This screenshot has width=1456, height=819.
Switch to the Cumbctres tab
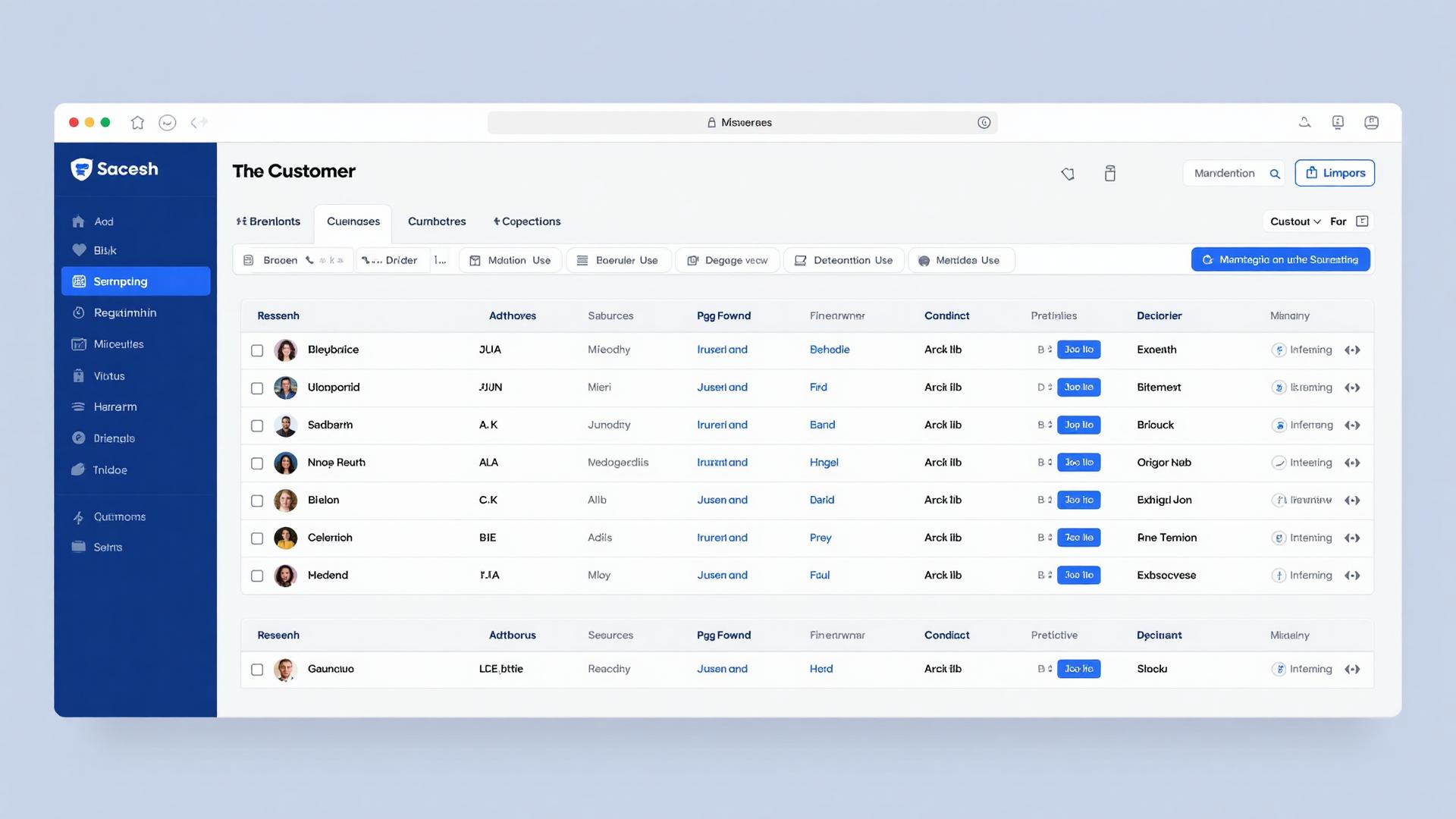click(x=437, y=221)
